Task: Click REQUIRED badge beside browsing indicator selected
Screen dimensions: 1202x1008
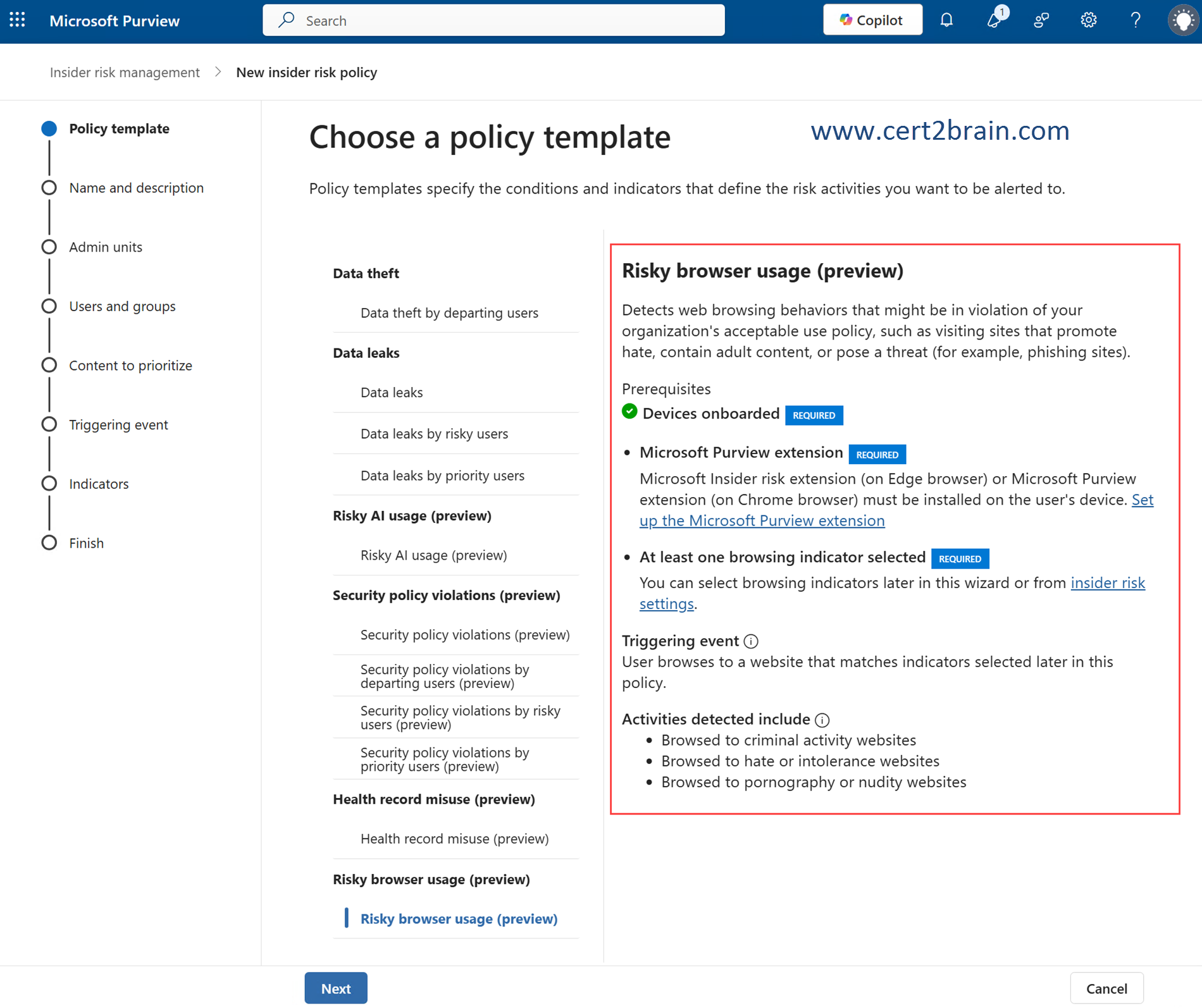Action: point(960,559)
